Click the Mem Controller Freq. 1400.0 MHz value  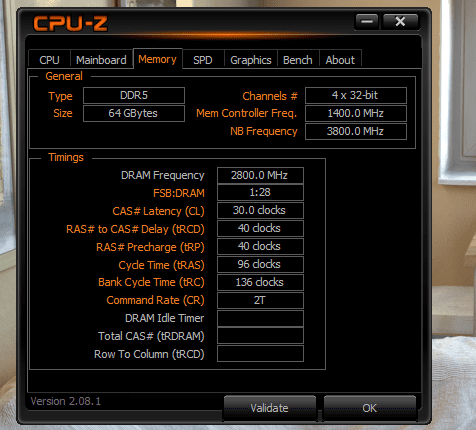(x=356, y=113)
